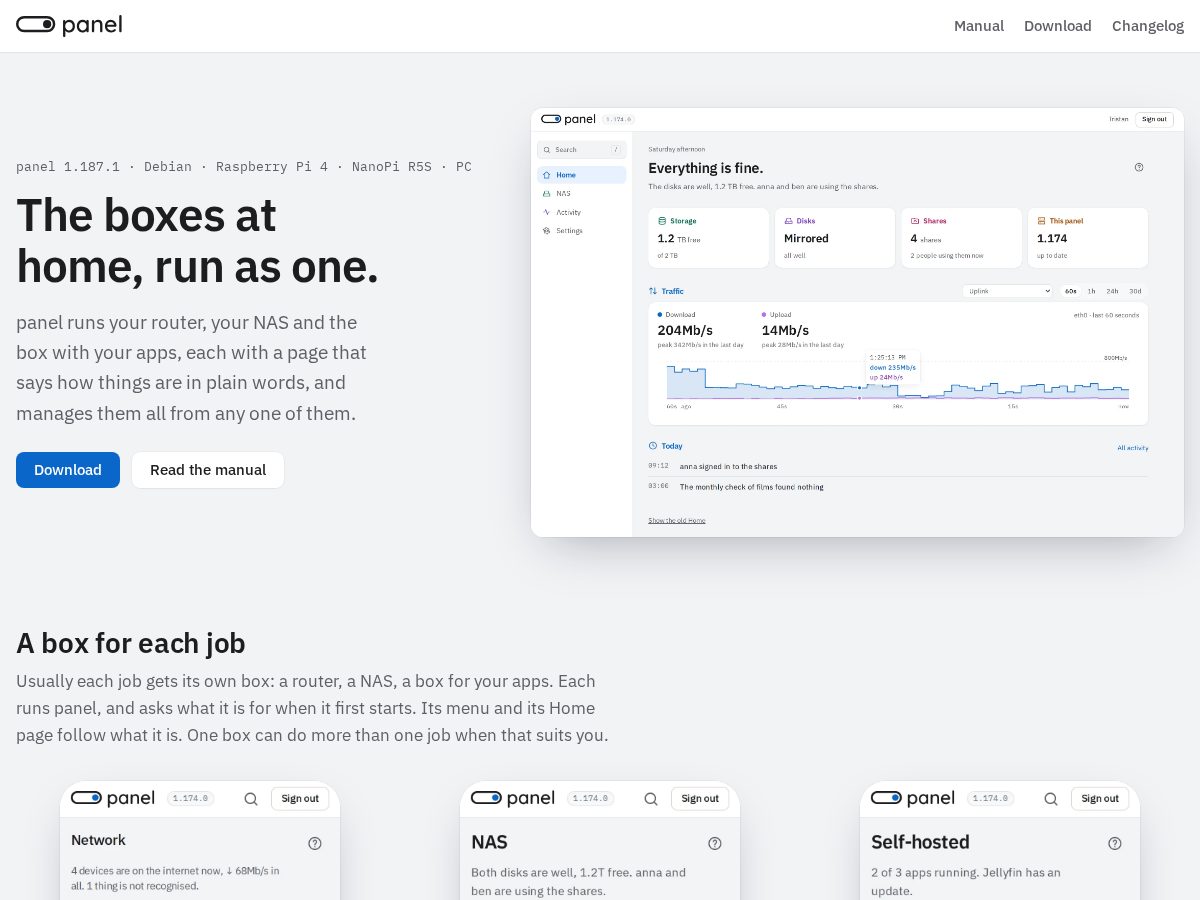1200x900 pixels.
Task: Click the panel logo on the NAS card
Action: coord(513,798)
